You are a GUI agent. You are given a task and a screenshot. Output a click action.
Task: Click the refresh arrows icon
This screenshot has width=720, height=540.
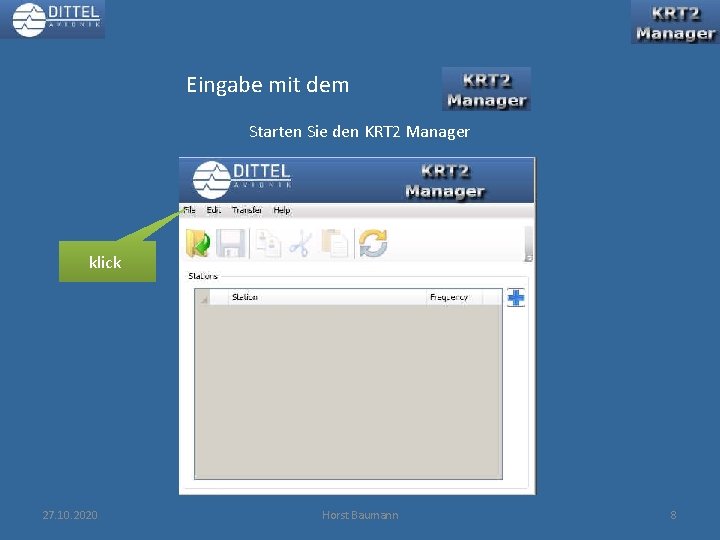373,243
